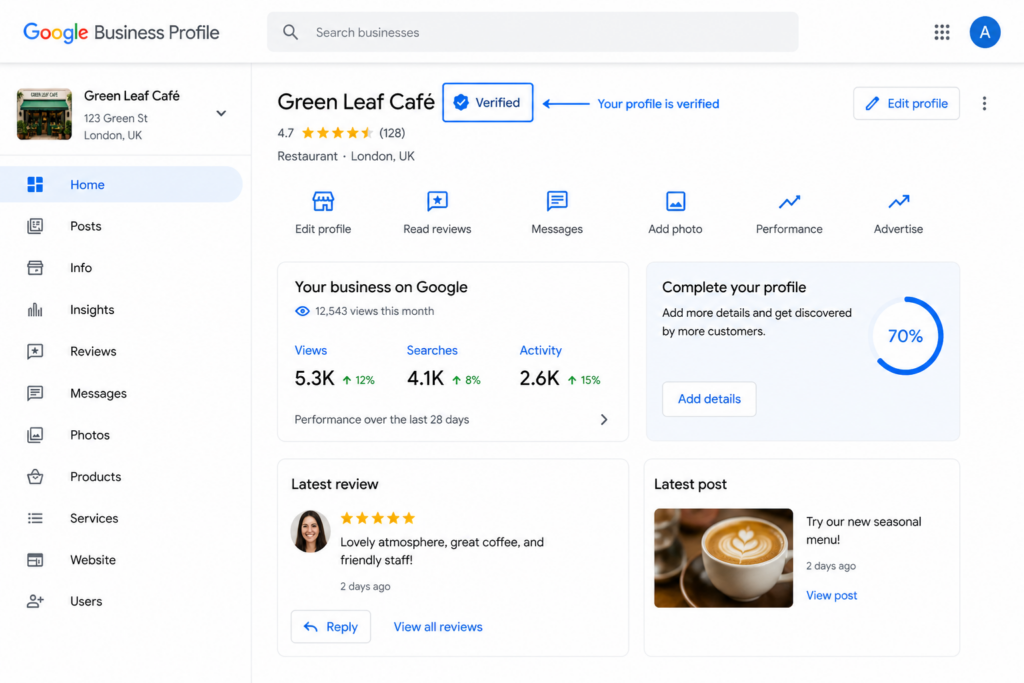
Task: Click '12,543 views this month' text
Action: (x=375, y=311)
